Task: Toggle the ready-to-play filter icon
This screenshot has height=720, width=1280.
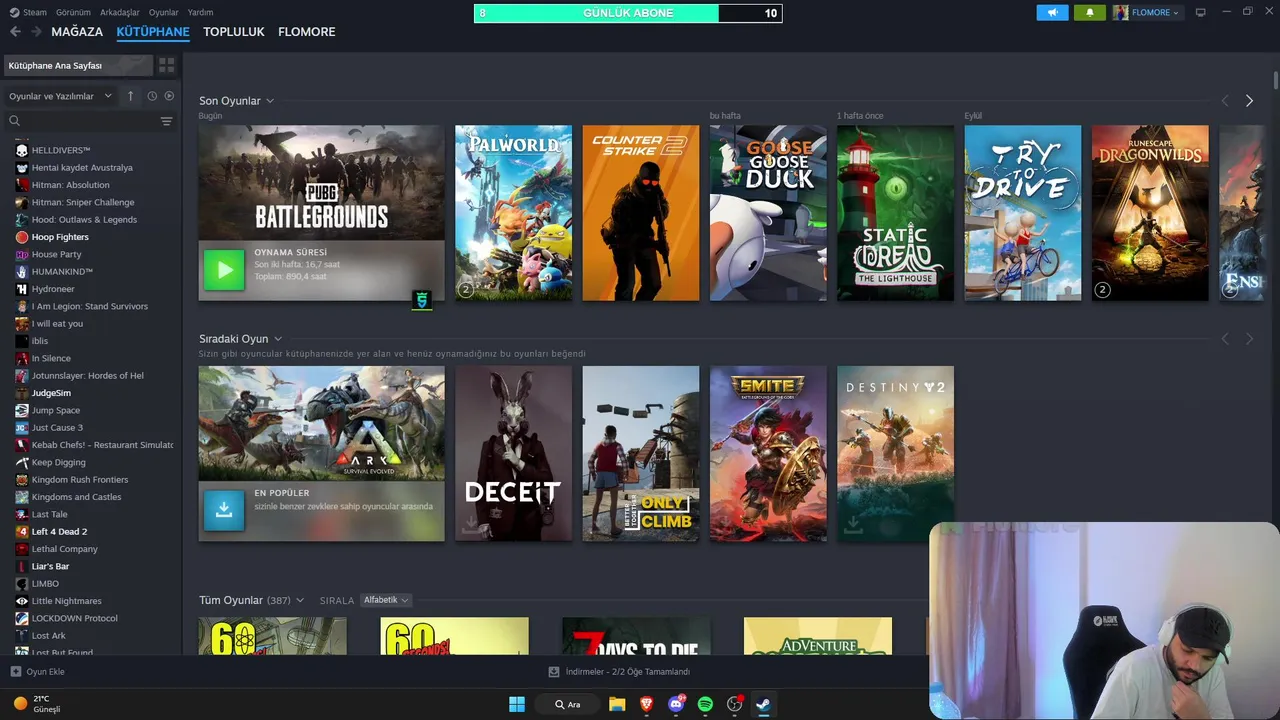Action: tap(169, 96)
